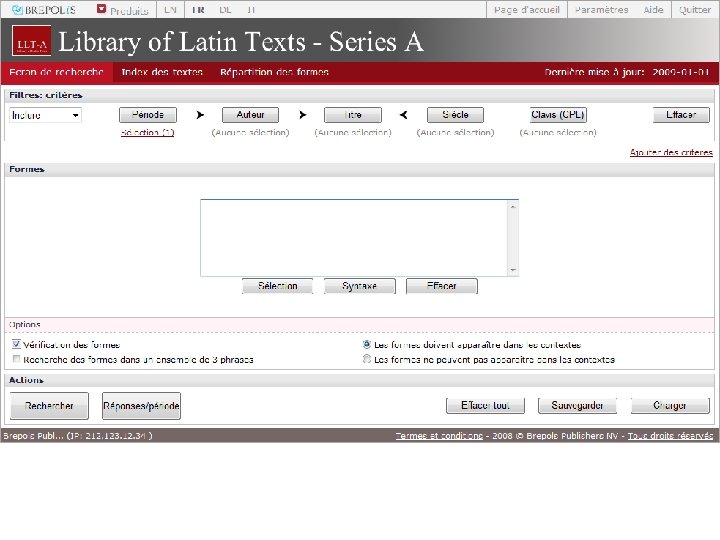720x540 pixels.
Task: Click the Titre filter button
Action: pyautogui.click(x=353, y=115)
